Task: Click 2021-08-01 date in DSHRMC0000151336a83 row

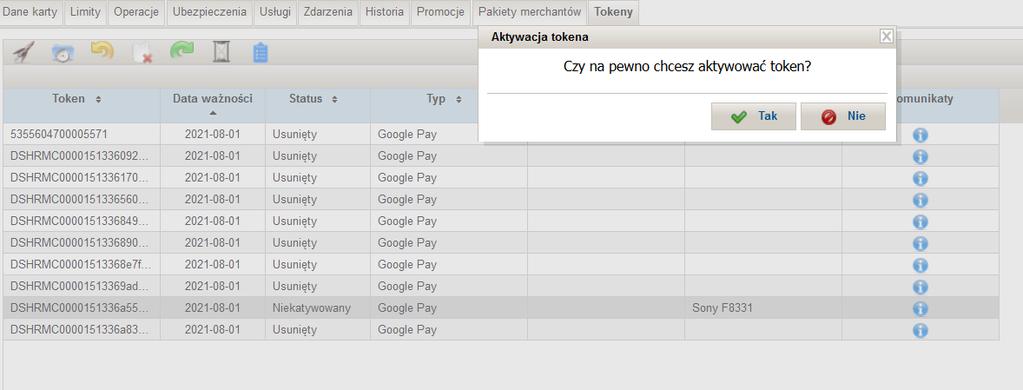Action: coord(213,329)
